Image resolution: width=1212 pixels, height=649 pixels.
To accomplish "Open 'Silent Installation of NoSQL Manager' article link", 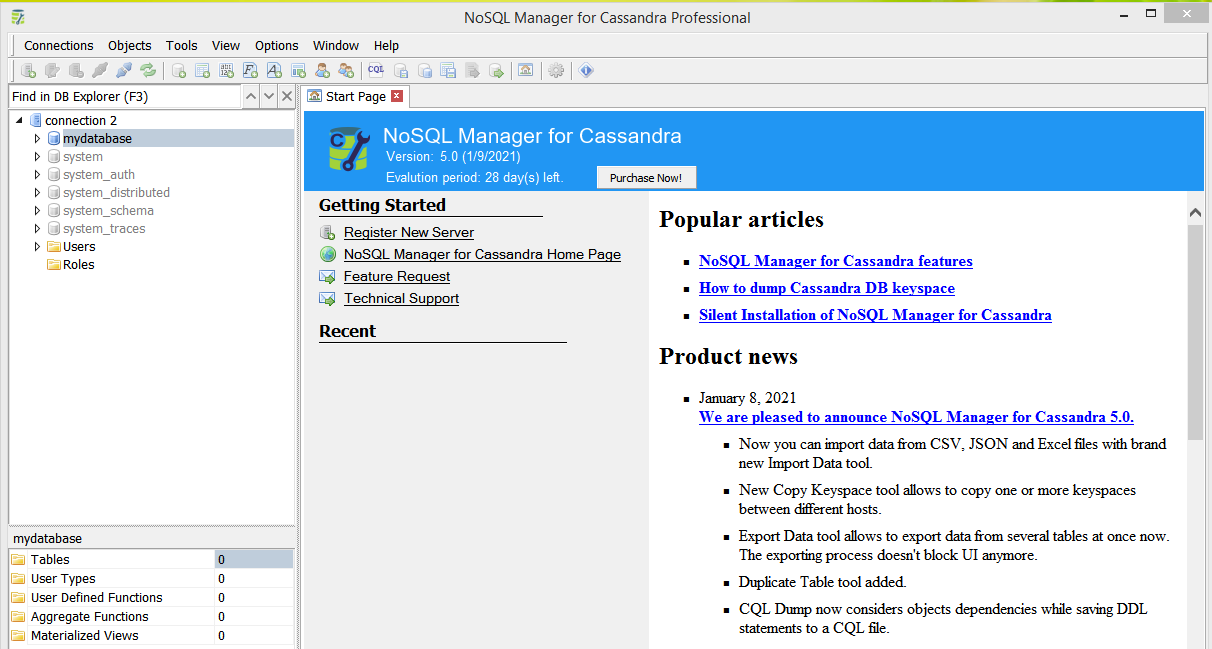I will click(x=875, y=315).
